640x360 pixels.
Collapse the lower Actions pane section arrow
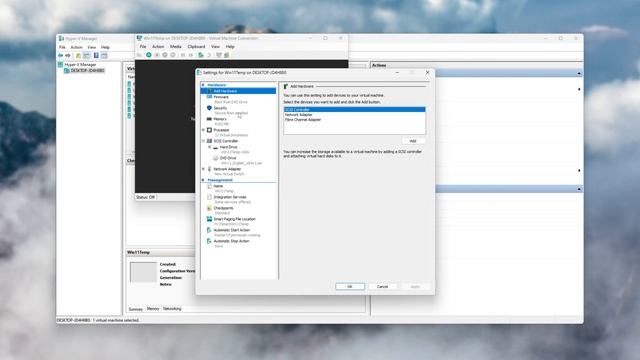(579, 189)
